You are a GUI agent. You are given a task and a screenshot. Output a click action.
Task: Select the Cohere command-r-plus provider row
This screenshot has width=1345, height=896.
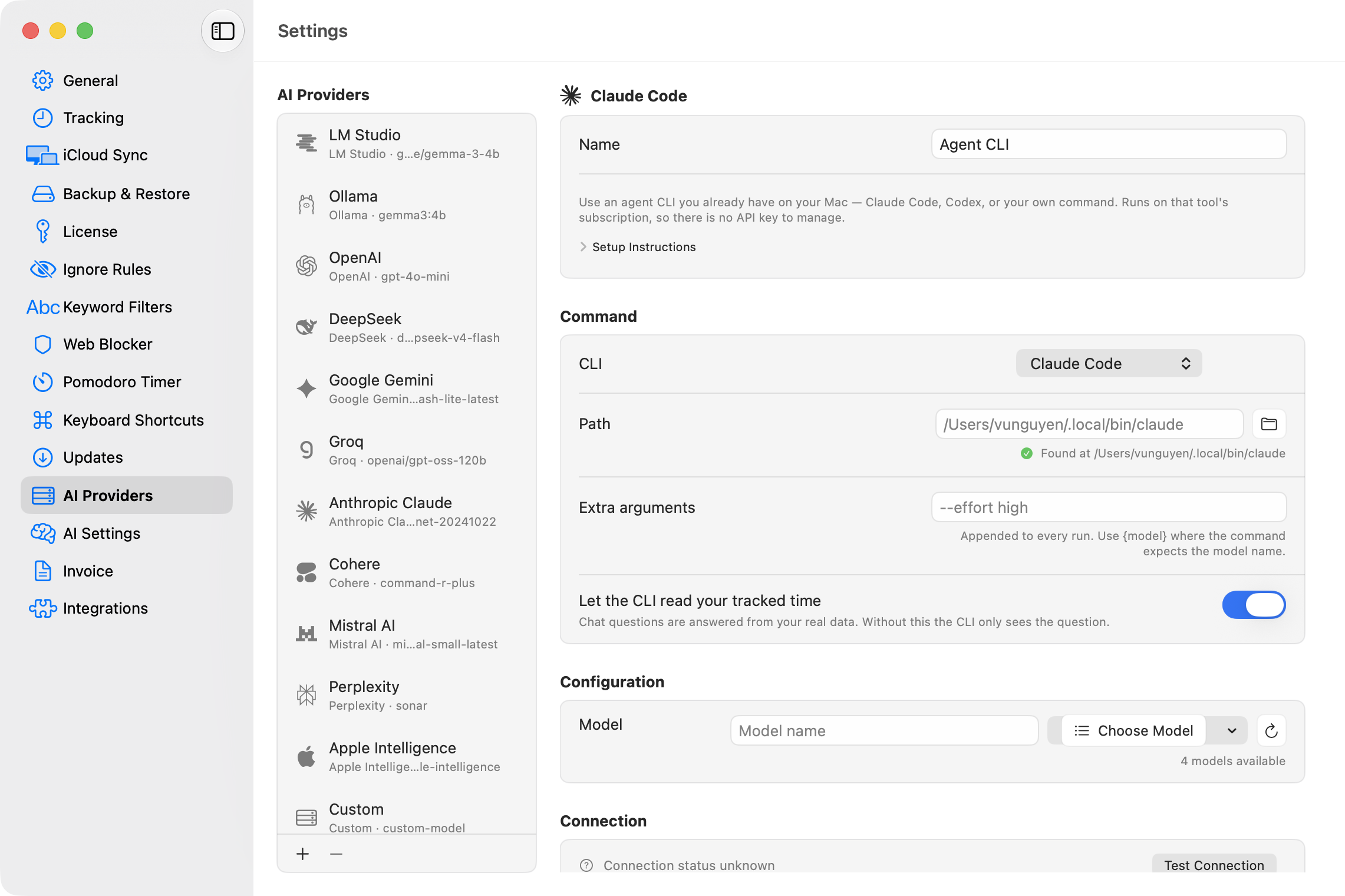click(x=407, y=572)
